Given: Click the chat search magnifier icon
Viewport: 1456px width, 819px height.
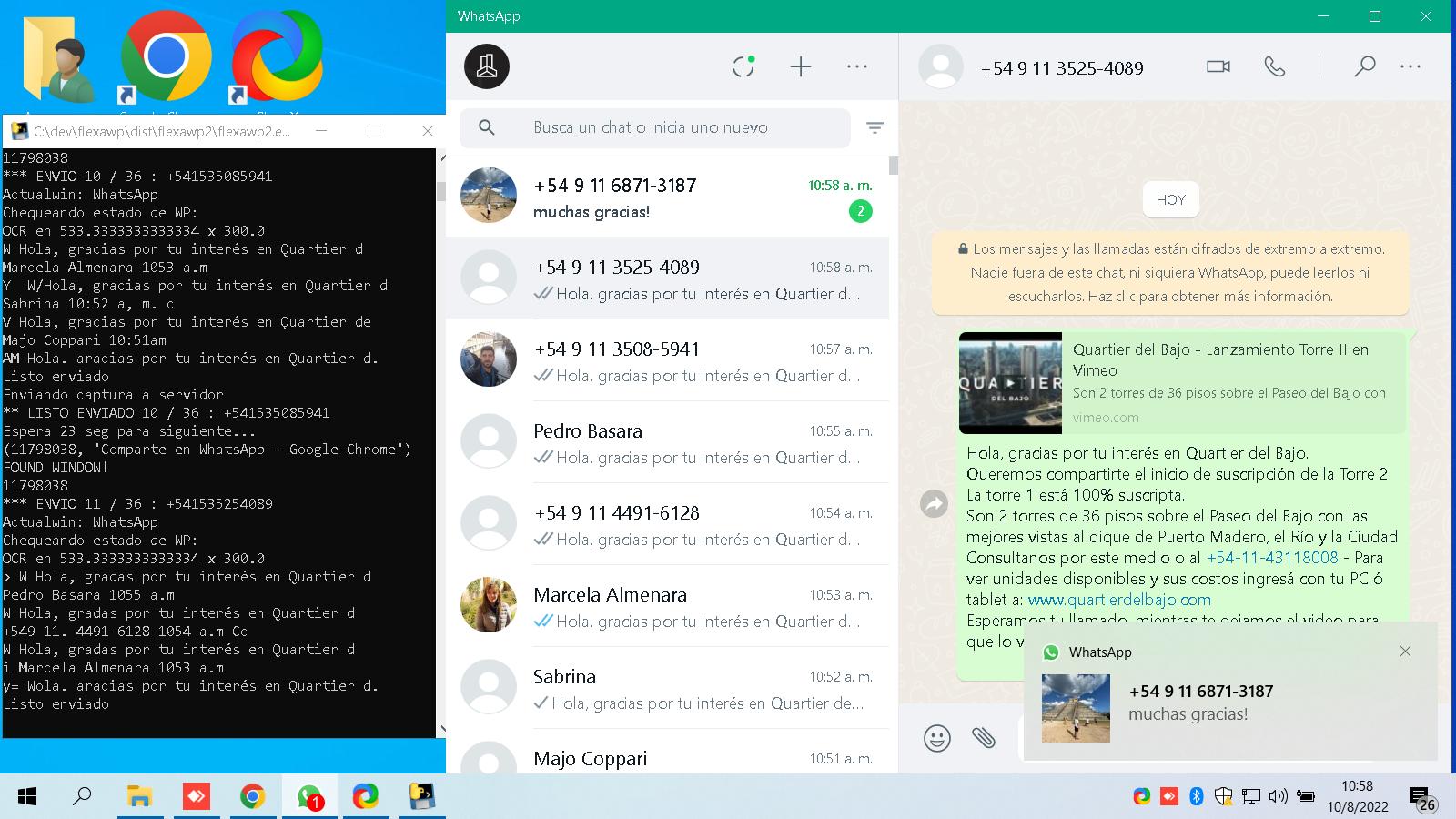Looking at the screenshot, I should [487, 128].
